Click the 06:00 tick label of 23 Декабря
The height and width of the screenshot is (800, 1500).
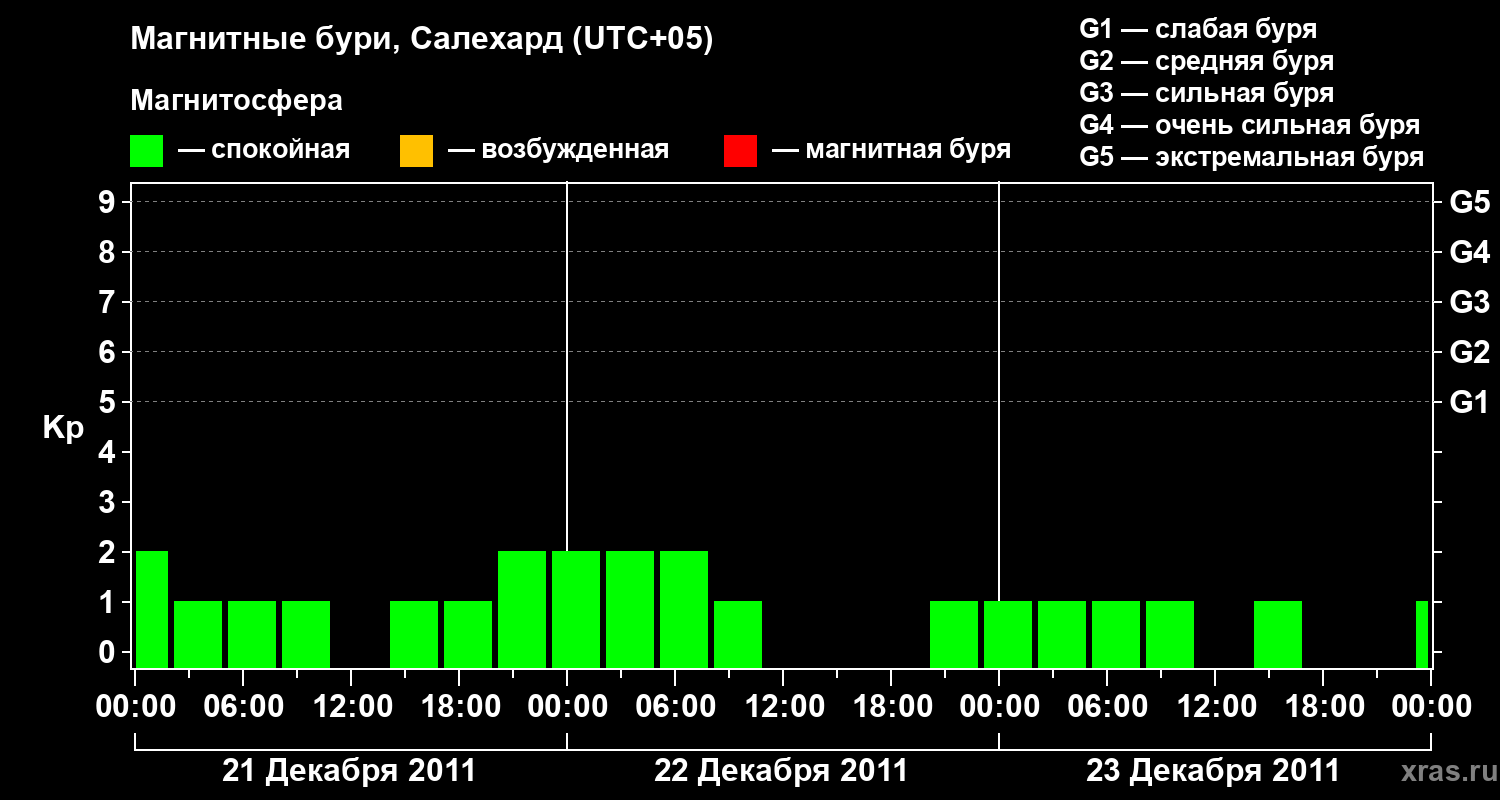point(1107,706)
